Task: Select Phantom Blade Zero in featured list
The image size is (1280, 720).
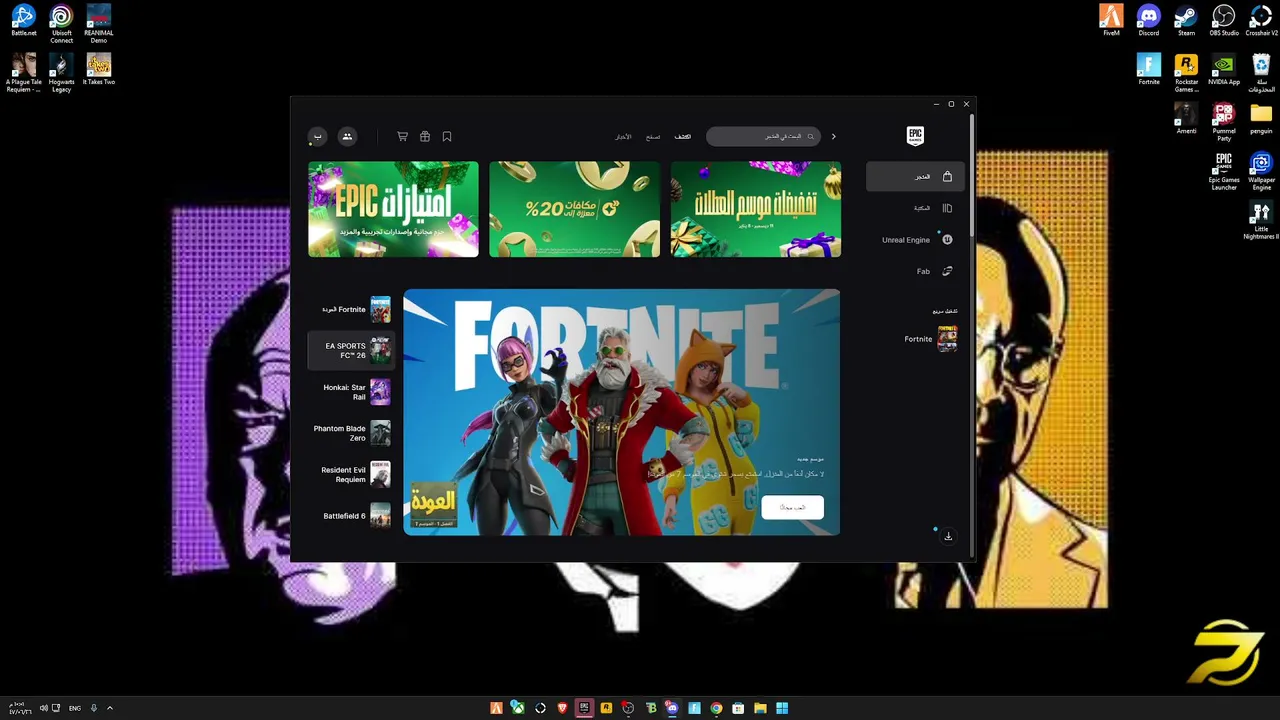Action: [351, 433]
